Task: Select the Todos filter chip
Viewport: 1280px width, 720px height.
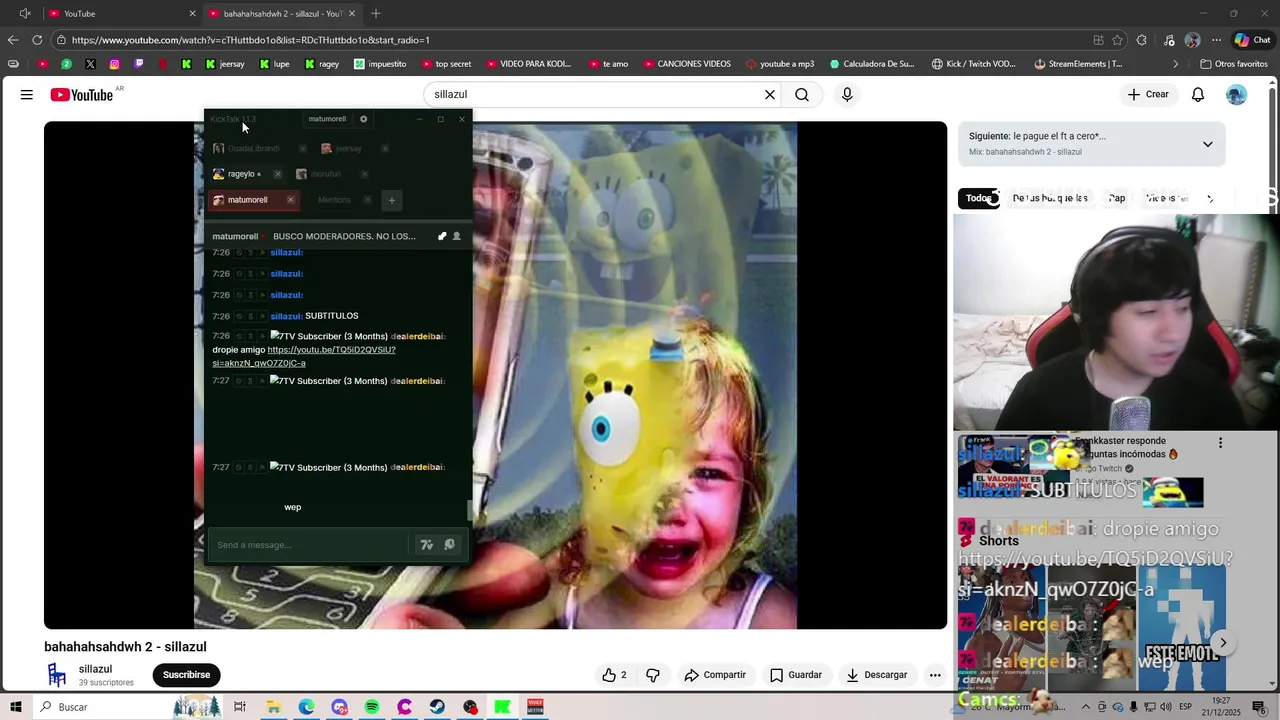Action: (x=979, y=198)
